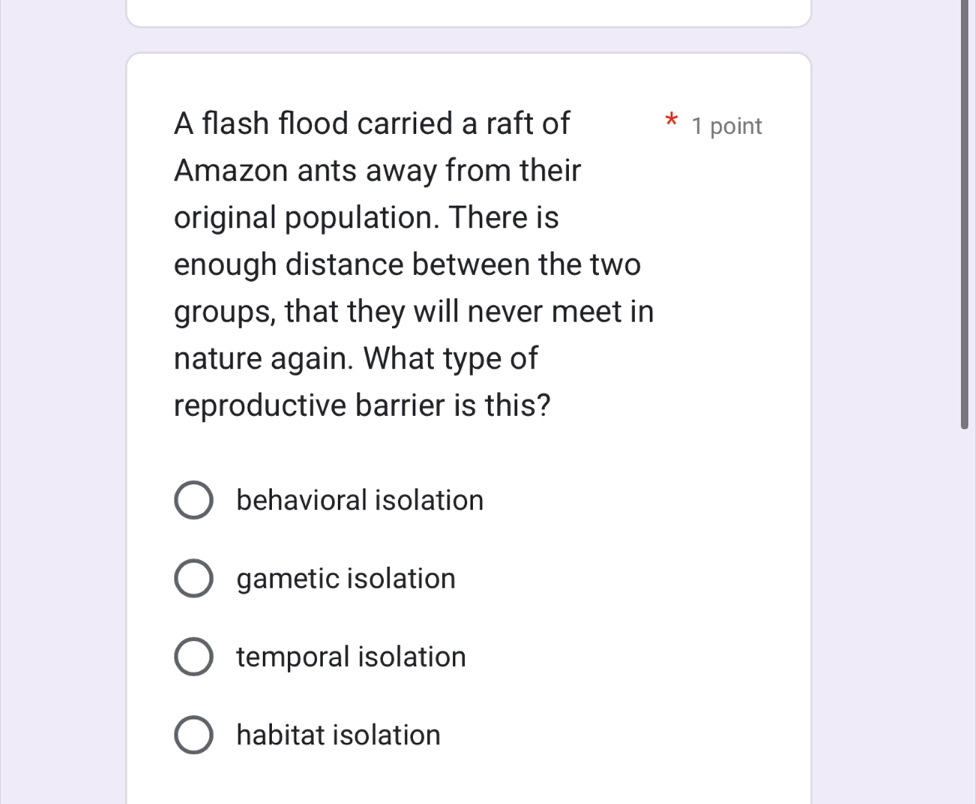Click the 1 point label
Image resolution: width=976 pixels, height=804 pixels.
(725, 126)
